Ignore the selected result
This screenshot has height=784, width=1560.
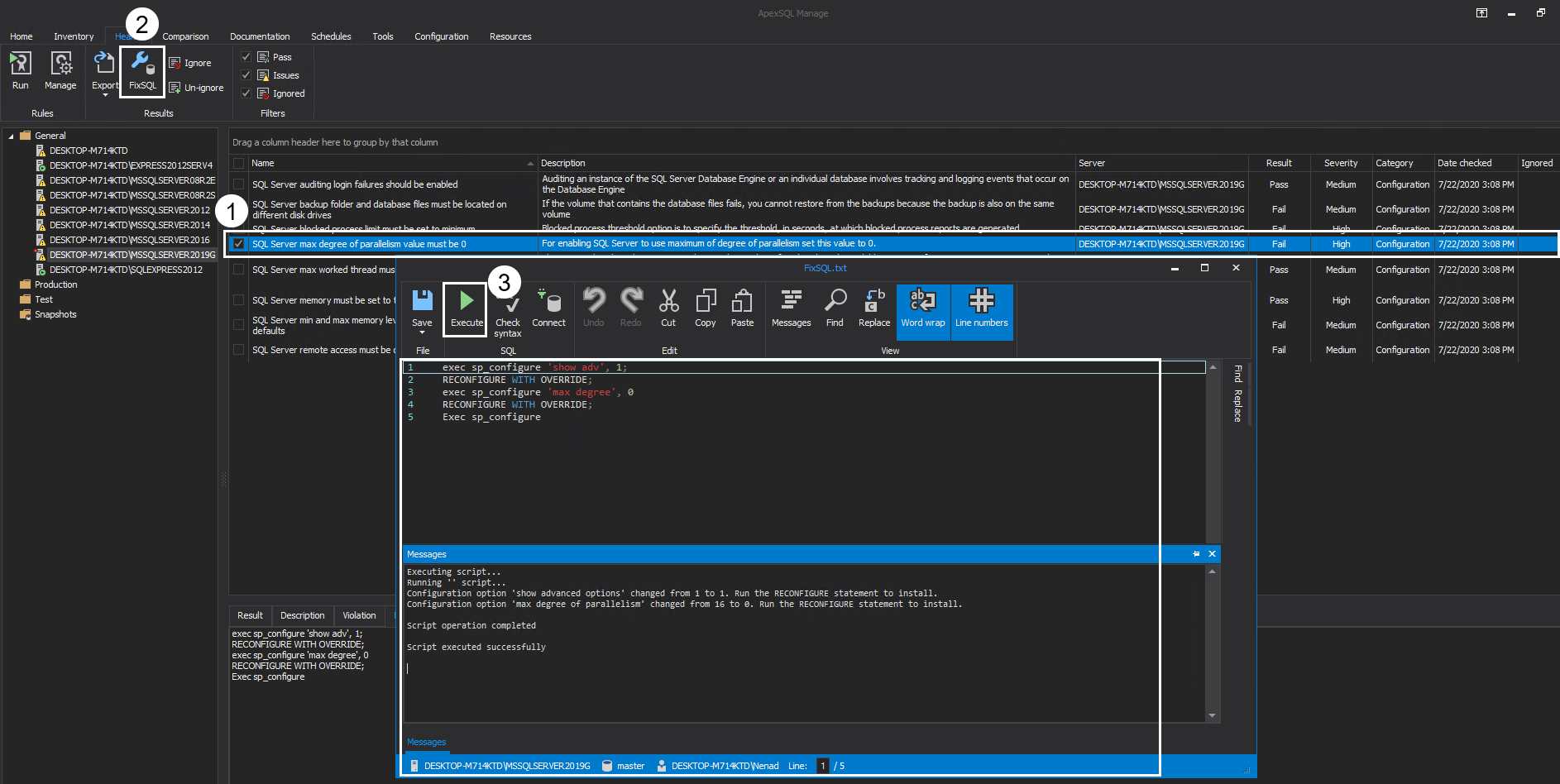[x=189, y=63]
